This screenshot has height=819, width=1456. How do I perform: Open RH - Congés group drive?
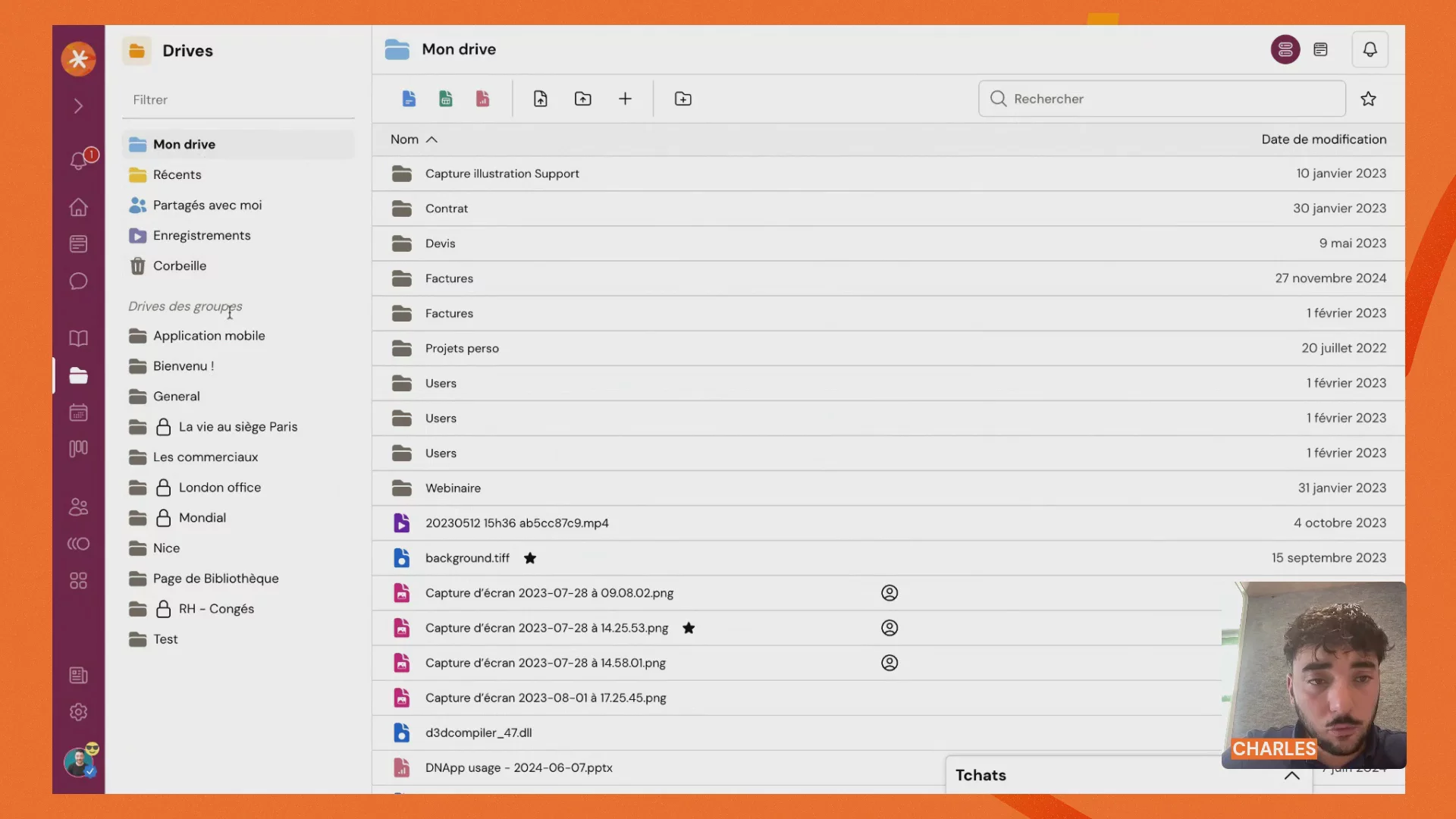click(238, 609)
